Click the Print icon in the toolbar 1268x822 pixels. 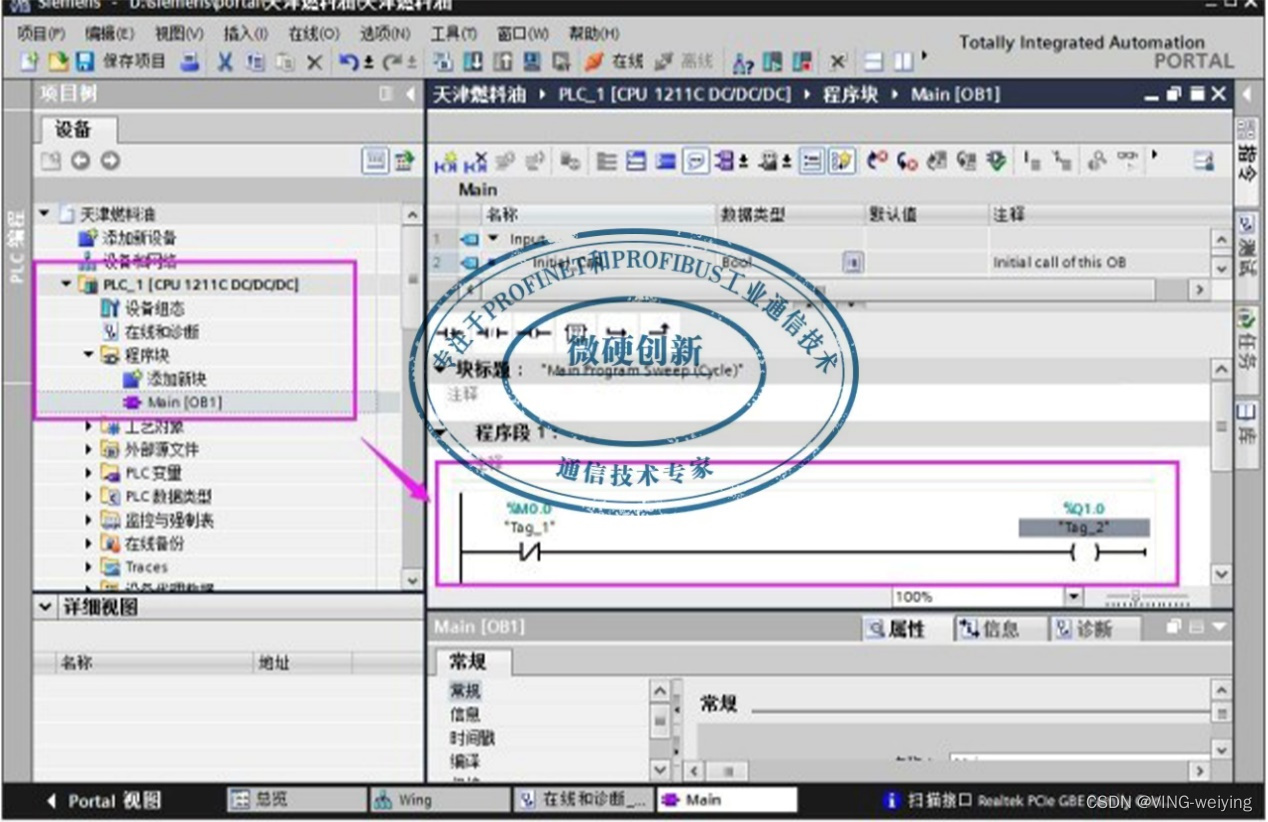(189, 62)
